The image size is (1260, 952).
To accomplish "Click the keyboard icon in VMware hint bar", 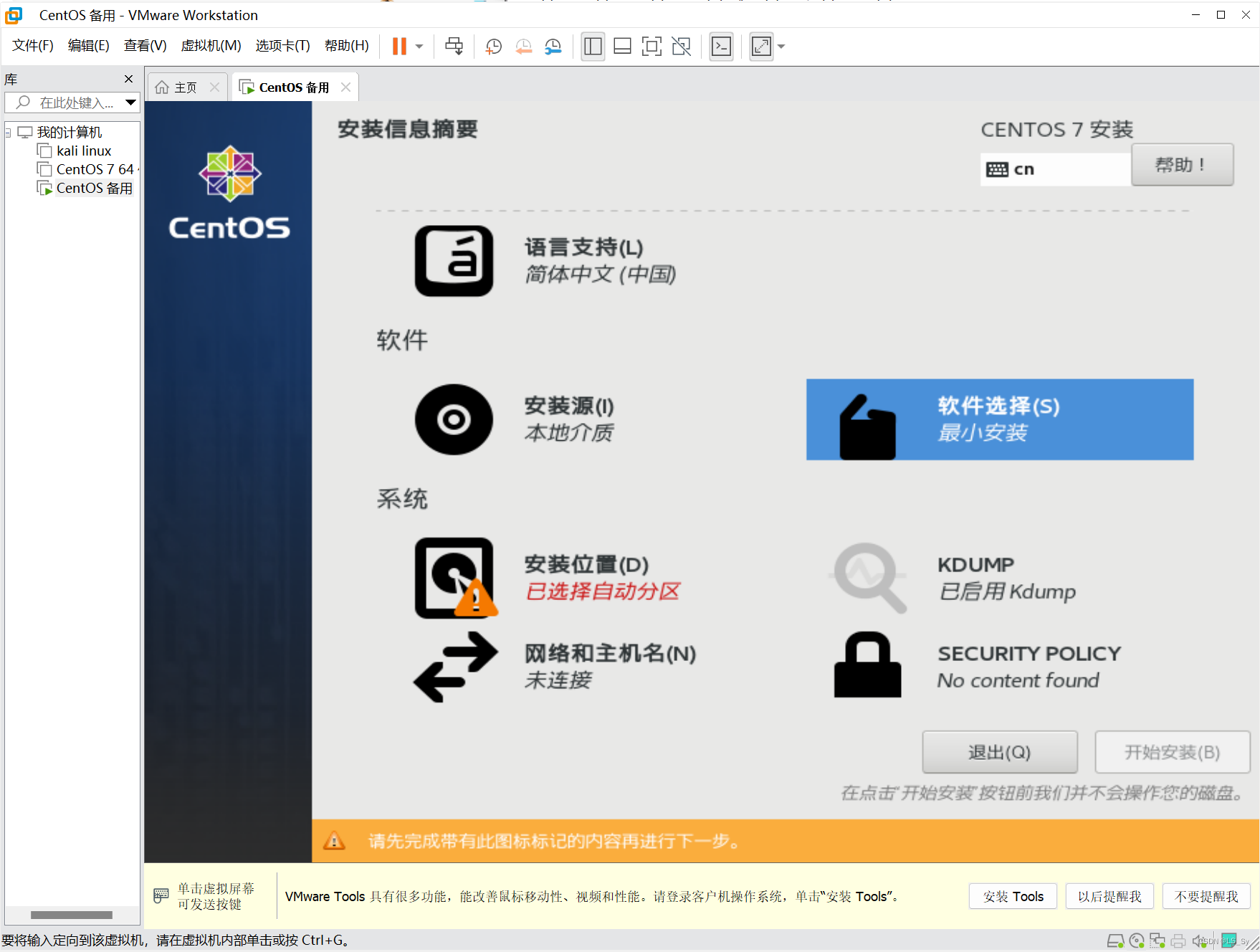I will 161,896.
